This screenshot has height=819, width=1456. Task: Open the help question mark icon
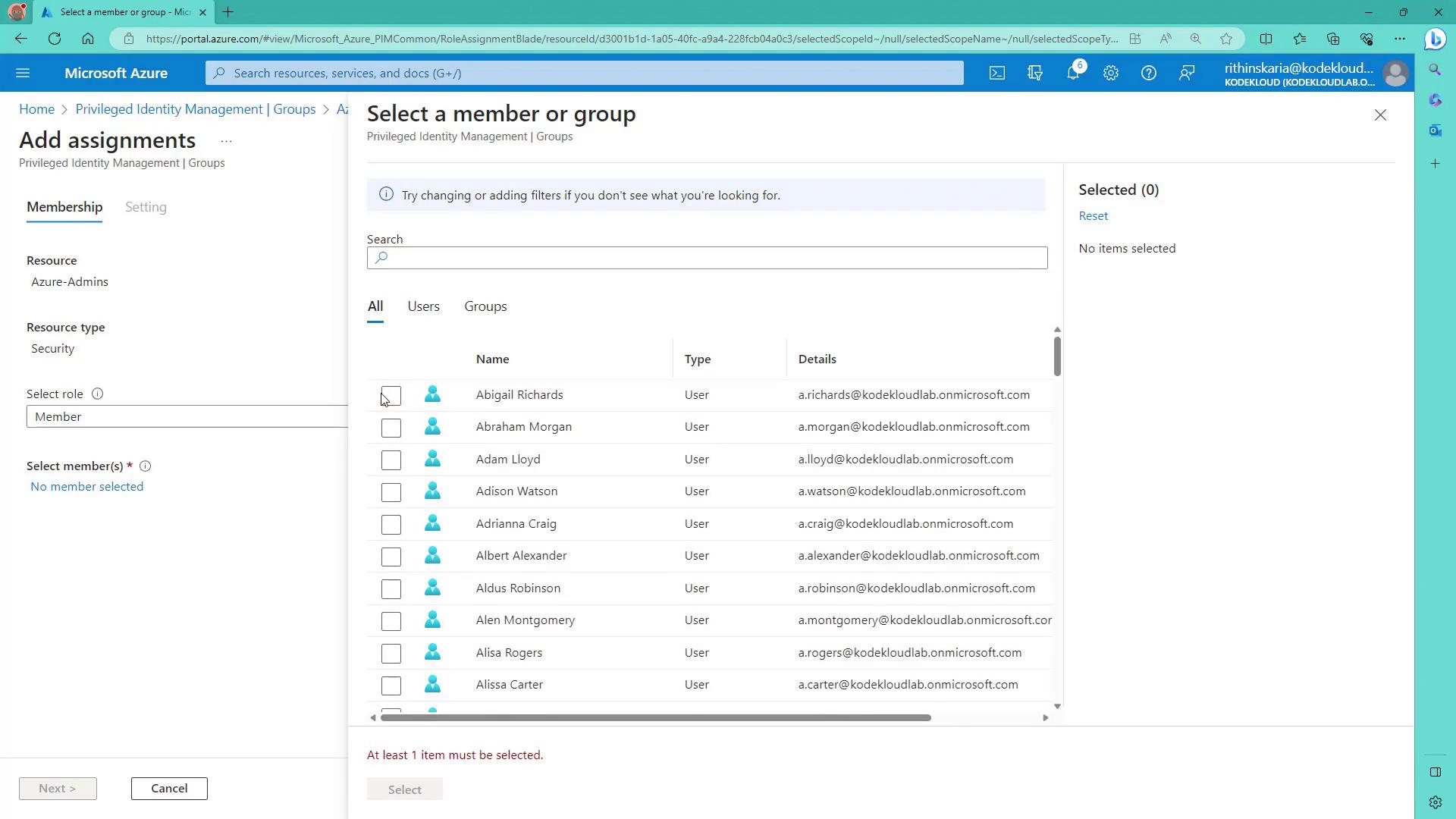pyautogui.click(x=1148, y=73)
